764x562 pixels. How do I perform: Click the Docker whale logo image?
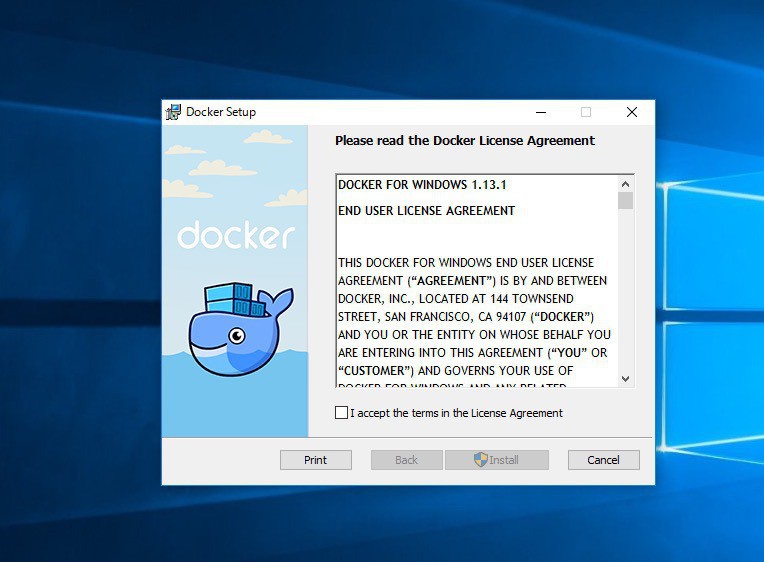(241, 329)
